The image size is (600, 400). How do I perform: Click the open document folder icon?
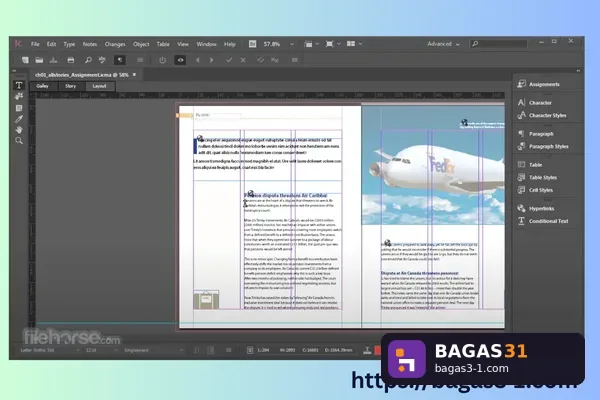click(x=39, y=60)
